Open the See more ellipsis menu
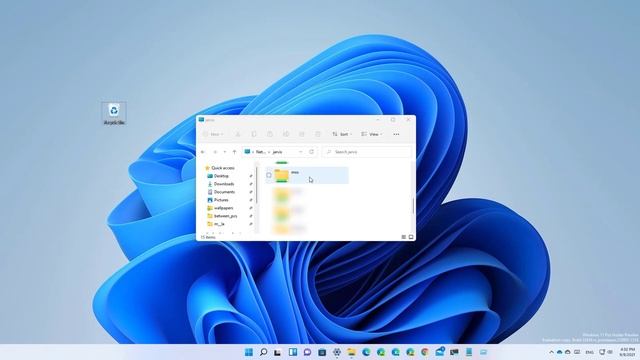Screen dimensions: 640x360 [x=396, y=134]
